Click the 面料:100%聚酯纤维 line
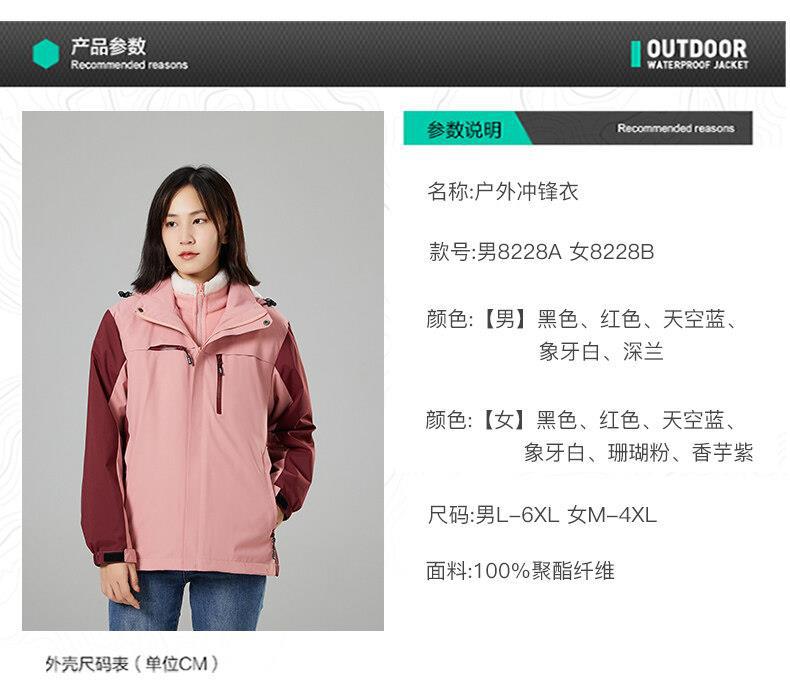790x686 pixels. pyautogui.click(x=520, y=571)
